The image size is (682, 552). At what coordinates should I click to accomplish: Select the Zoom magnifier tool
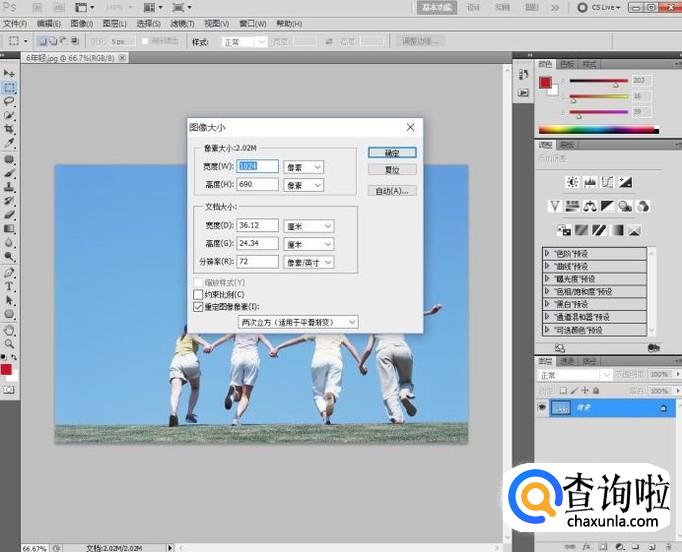pos(9,343)
